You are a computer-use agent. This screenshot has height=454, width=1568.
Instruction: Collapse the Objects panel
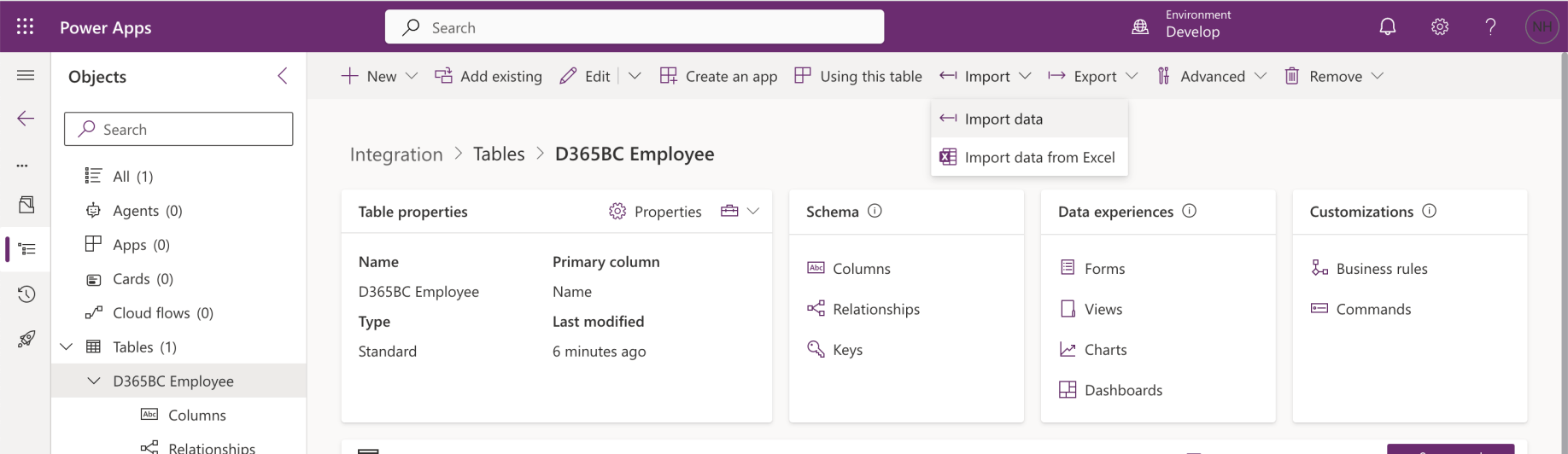pyautogui.click(x=283, y=76)
